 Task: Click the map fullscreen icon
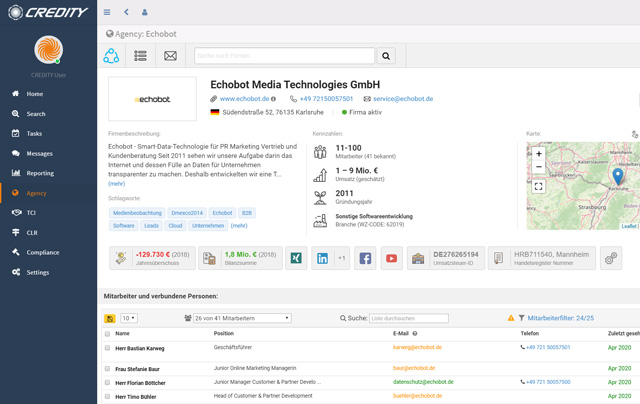[x=538, y=186]
